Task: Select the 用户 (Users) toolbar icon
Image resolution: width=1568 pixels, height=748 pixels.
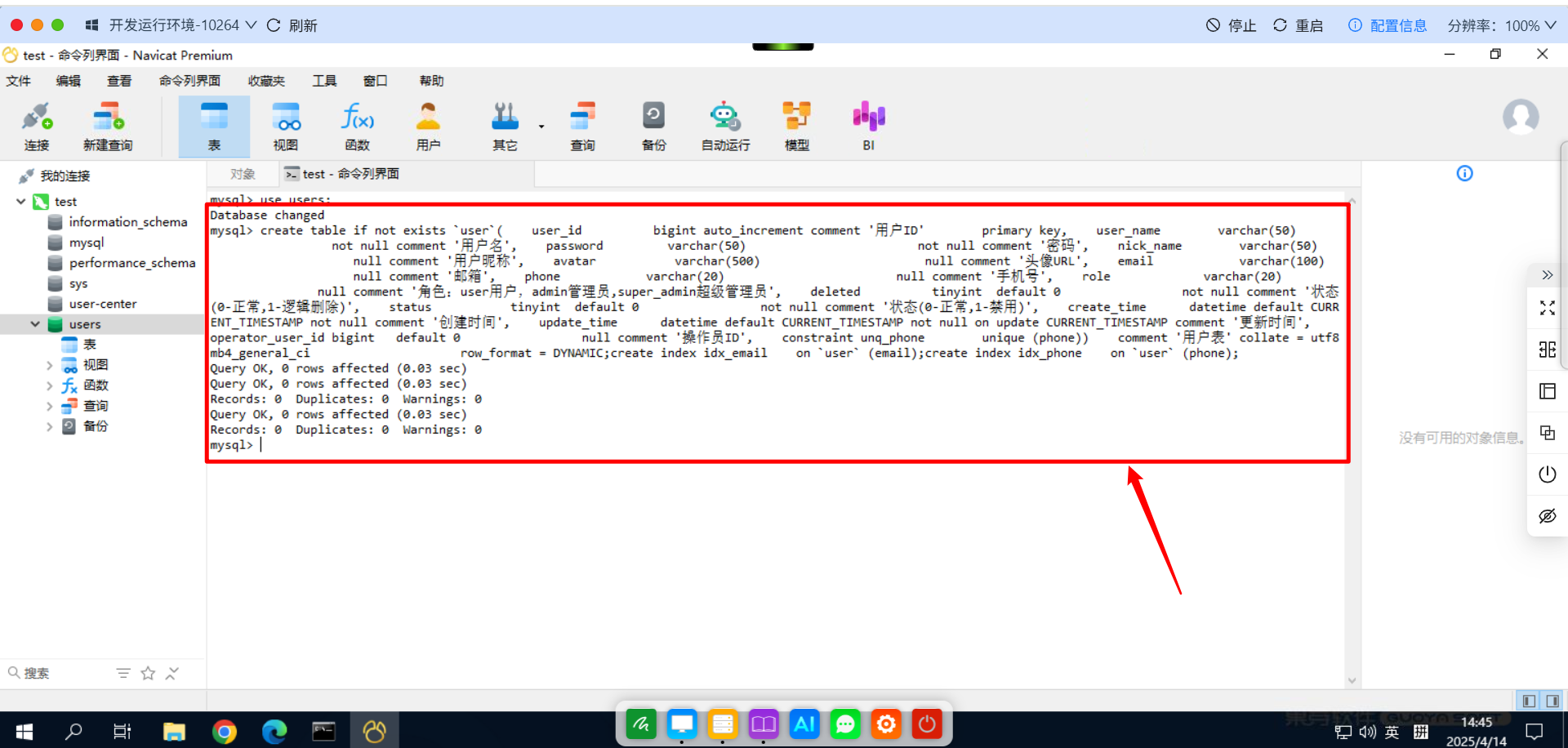Action: [x=428, y=124]
